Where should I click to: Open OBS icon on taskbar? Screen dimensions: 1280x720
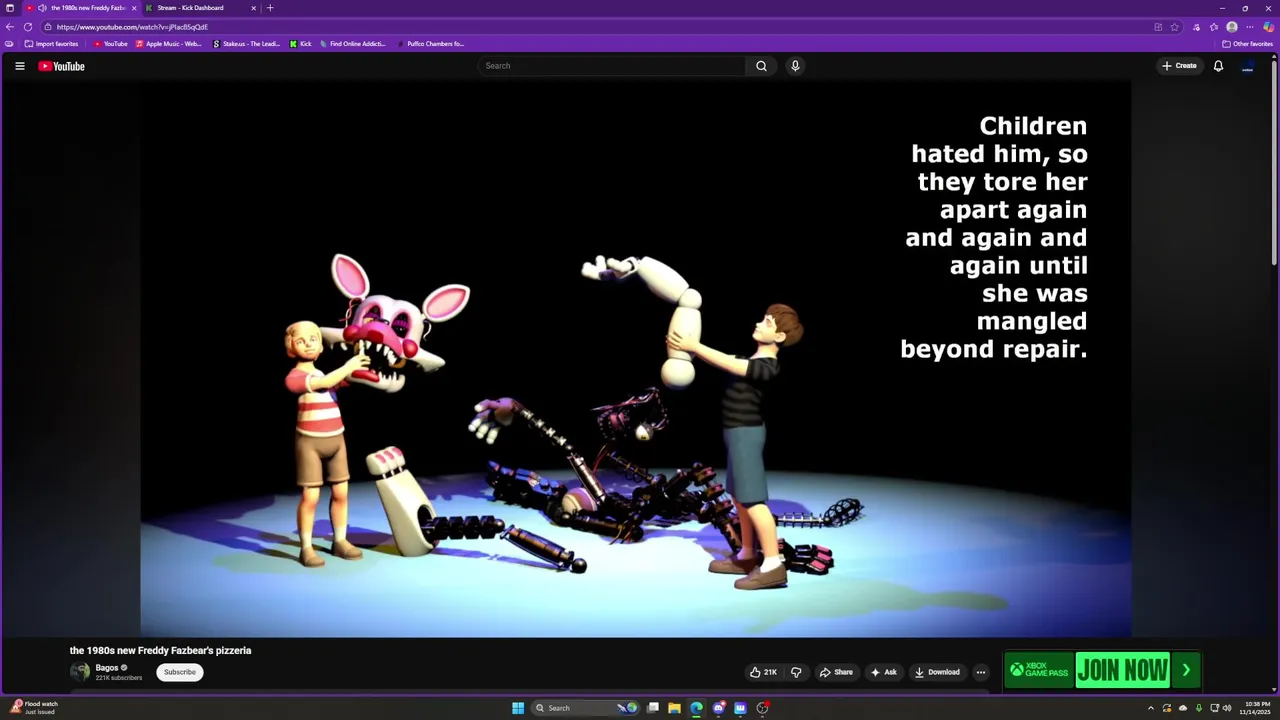762,708
